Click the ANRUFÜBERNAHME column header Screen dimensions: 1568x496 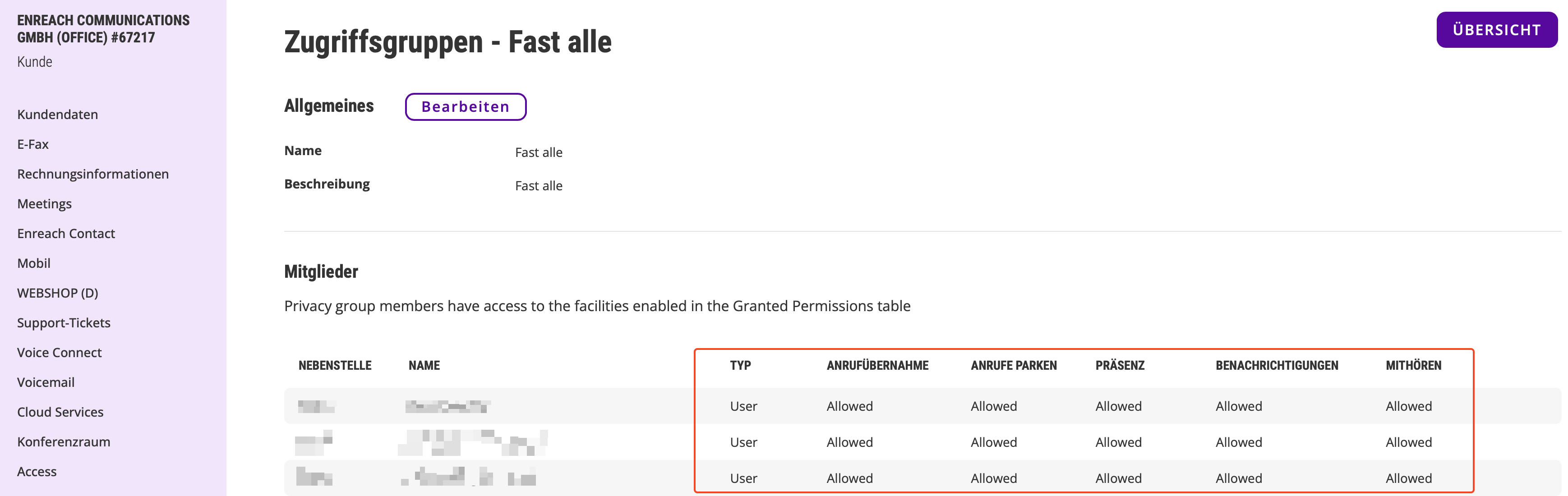pos(877,365)
